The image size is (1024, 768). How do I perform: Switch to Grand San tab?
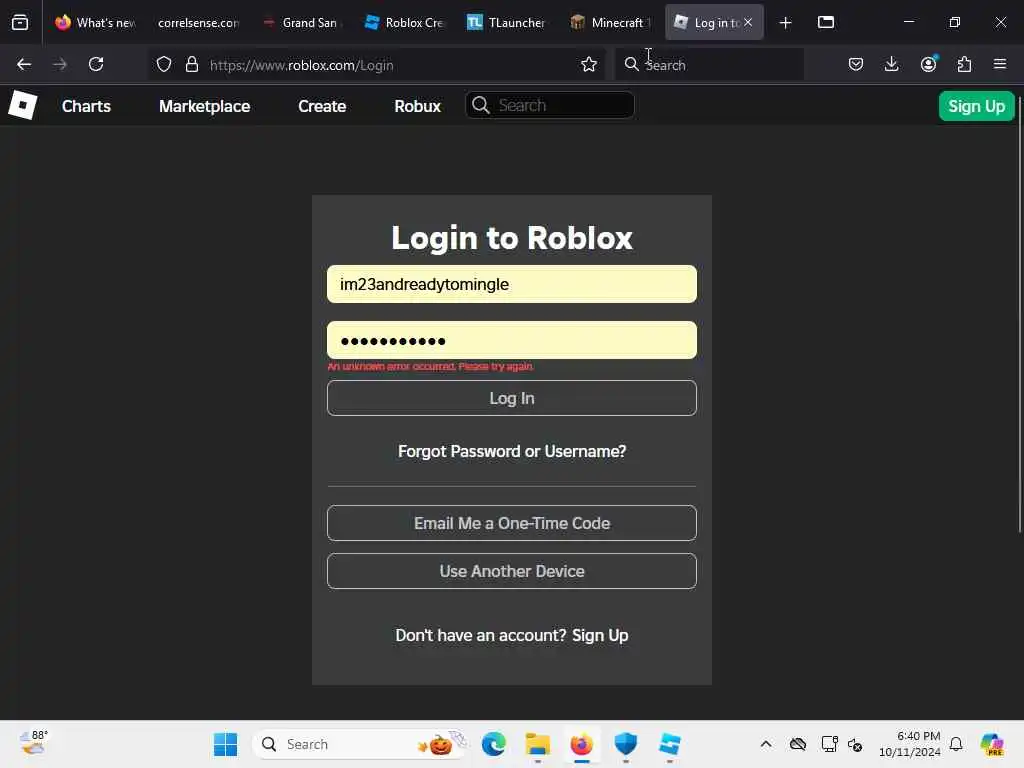[x=301, y=23]
